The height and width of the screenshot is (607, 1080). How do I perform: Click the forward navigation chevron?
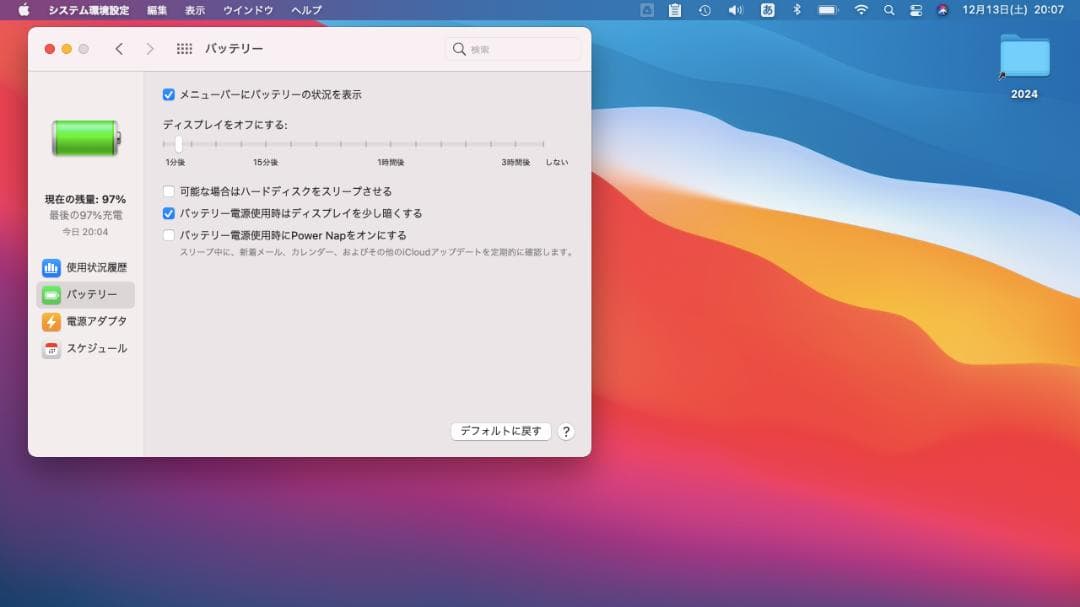tap(148, 47)
